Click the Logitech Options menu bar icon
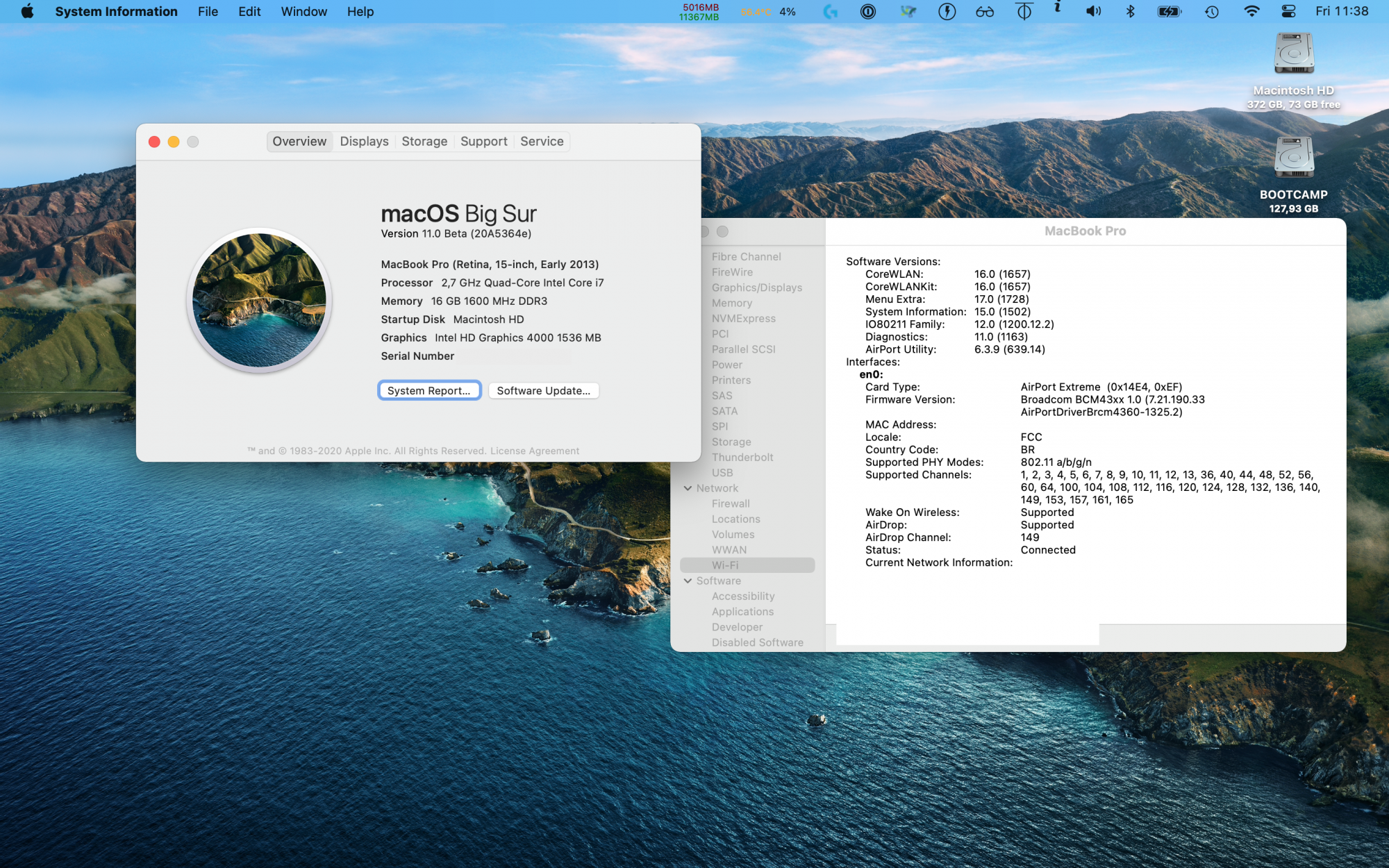The width and height of the screenshot is (1389, 868). click(830, 11)
